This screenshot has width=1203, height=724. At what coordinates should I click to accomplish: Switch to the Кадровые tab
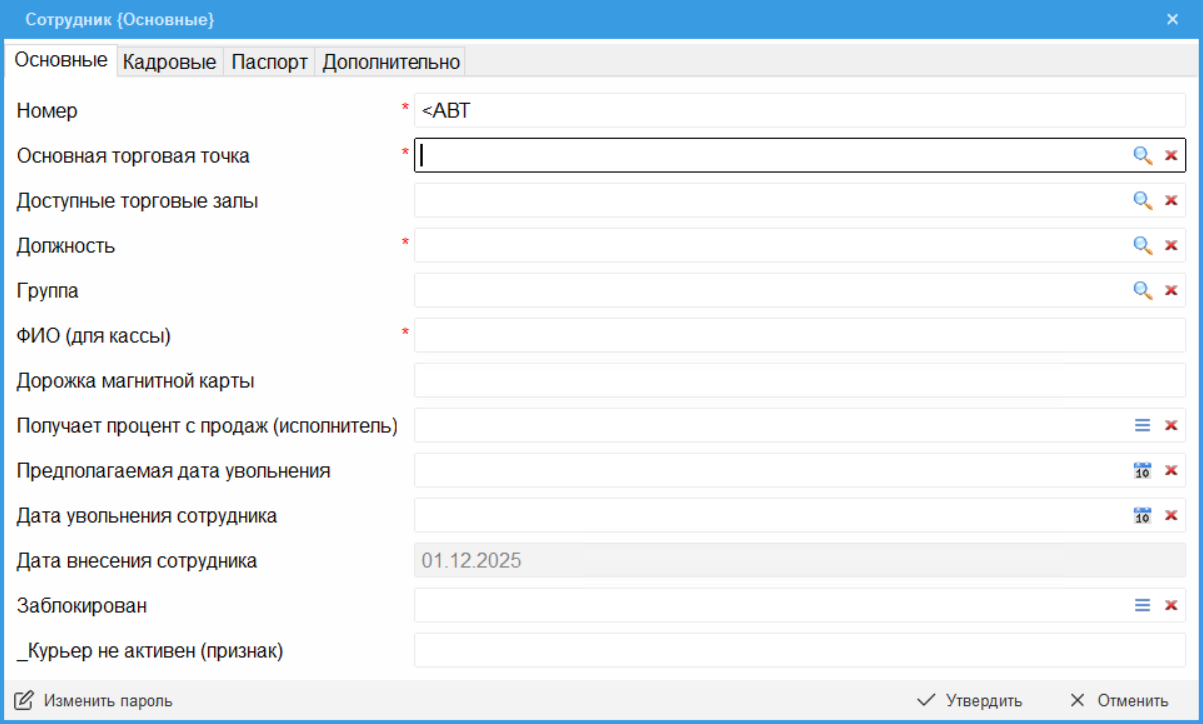click(169, 62)
